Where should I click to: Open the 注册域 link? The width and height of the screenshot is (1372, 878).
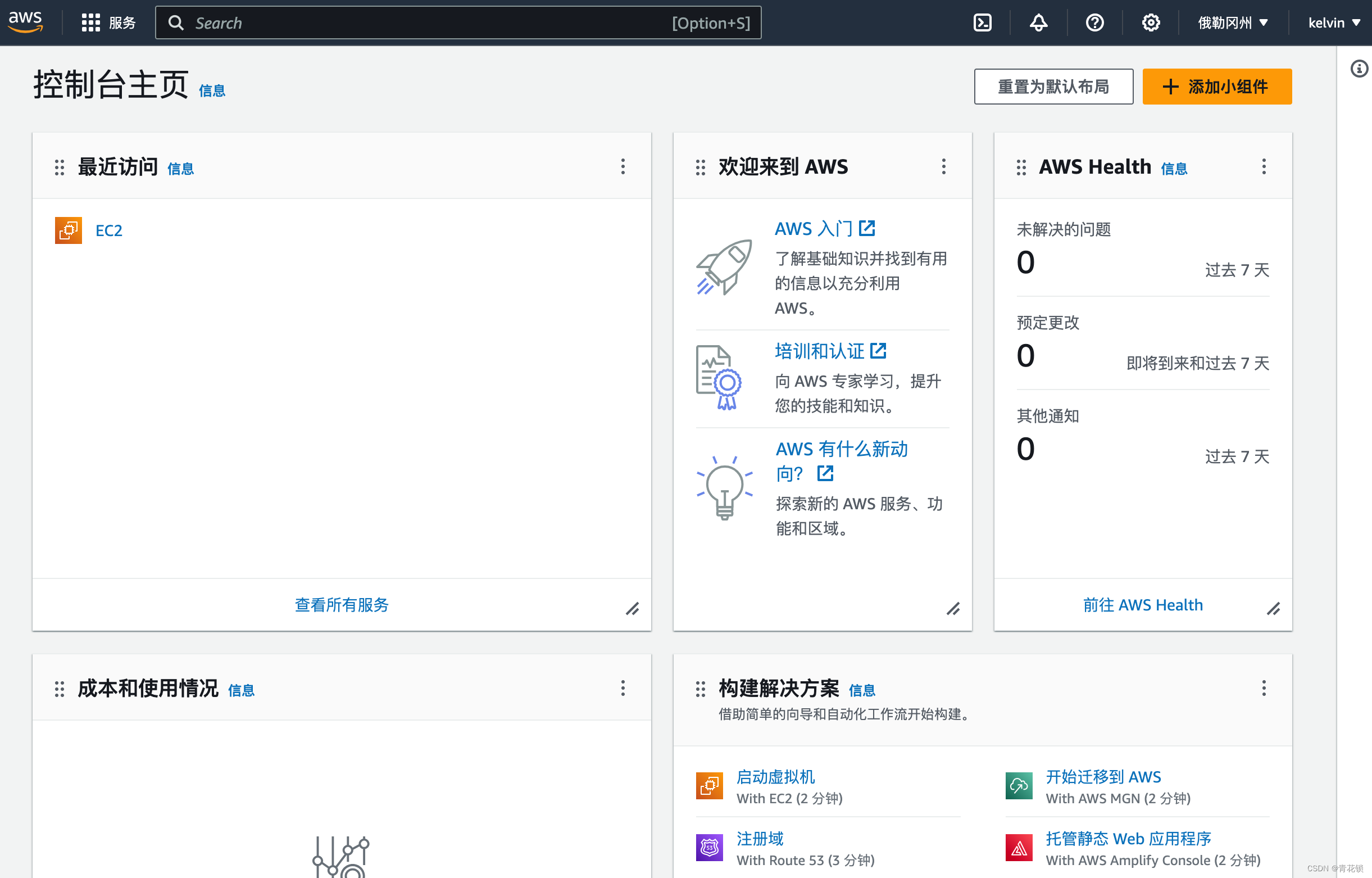pyautogui.click(x=760, y=839)
